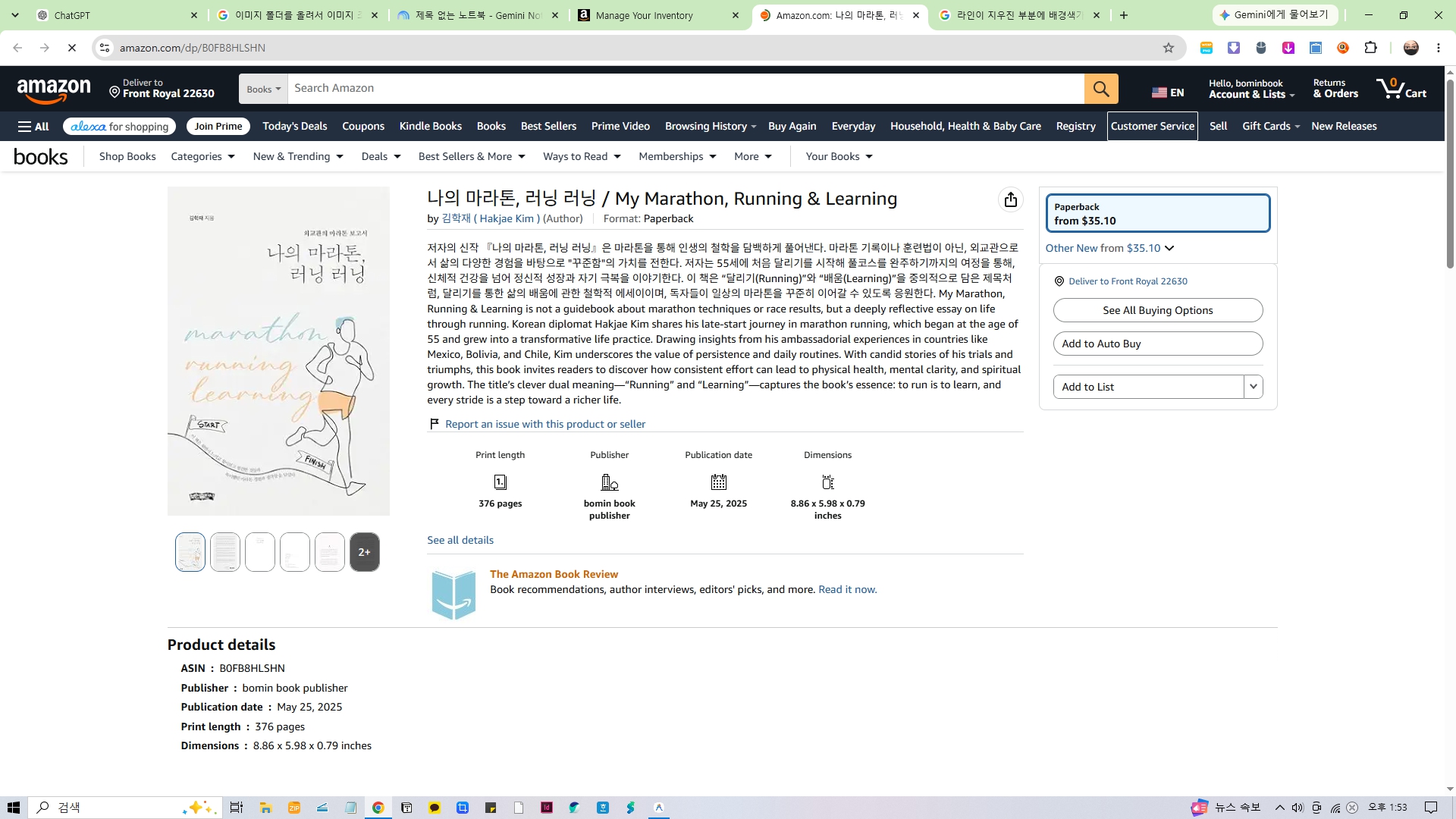Expand the Best Sellers & More dropdown
Screen dimensions: 1456x819
point(472,156)
